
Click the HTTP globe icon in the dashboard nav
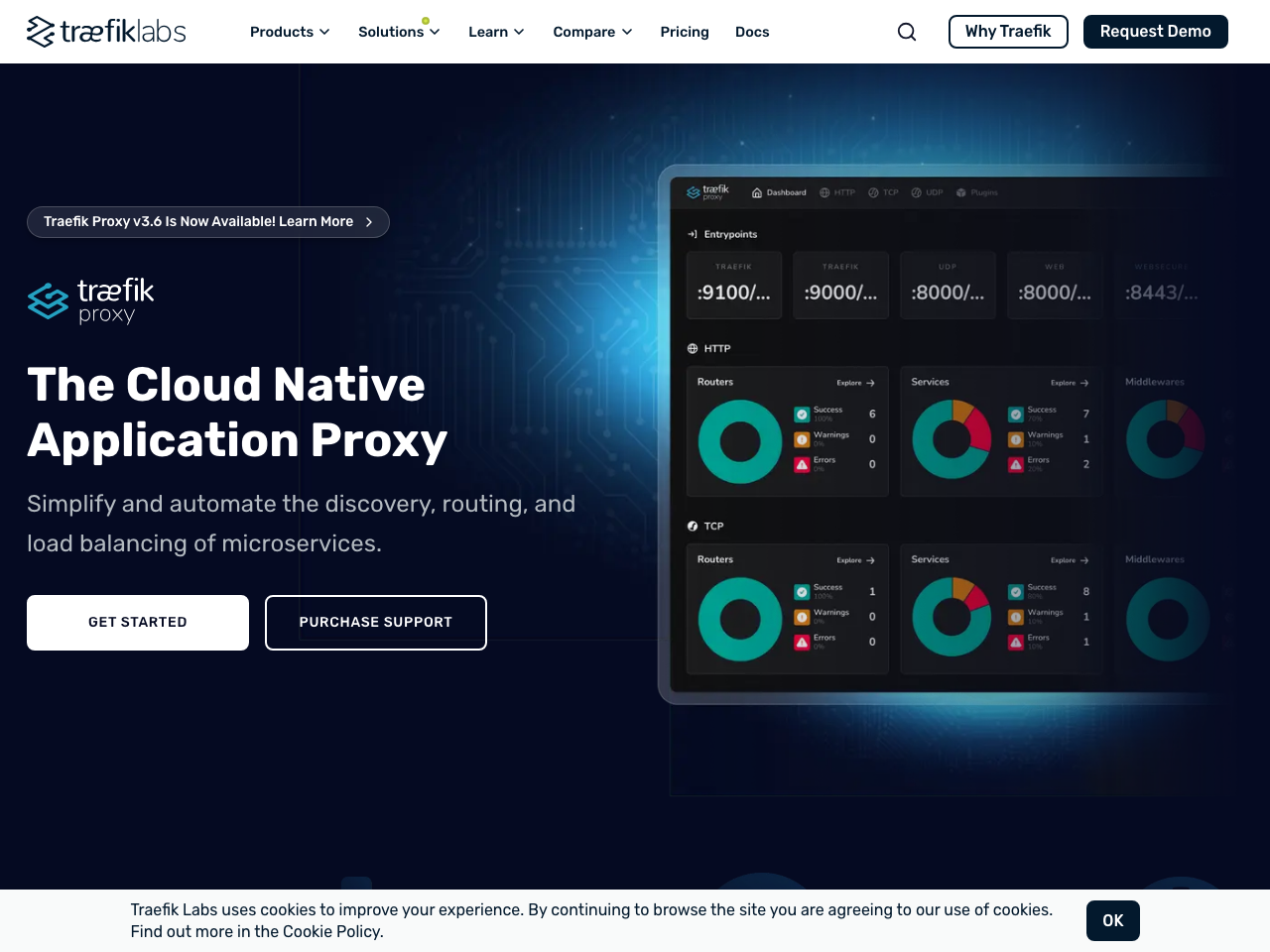click(824, 192)
